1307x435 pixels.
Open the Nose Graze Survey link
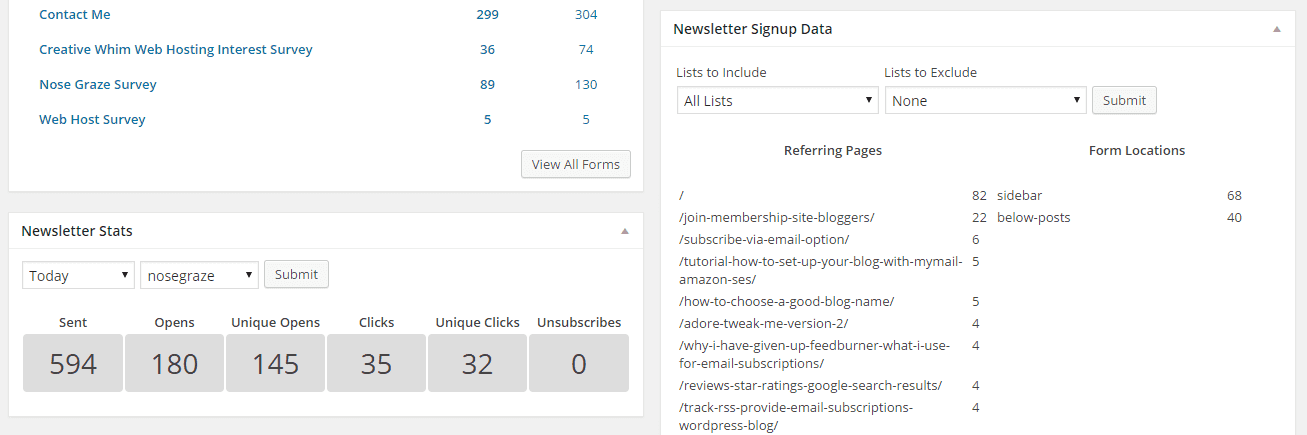[98, 85]
